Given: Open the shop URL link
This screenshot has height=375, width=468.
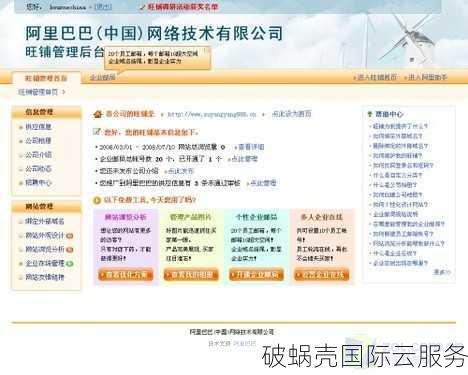Looking at the screenshot, I should click(212, 114).
